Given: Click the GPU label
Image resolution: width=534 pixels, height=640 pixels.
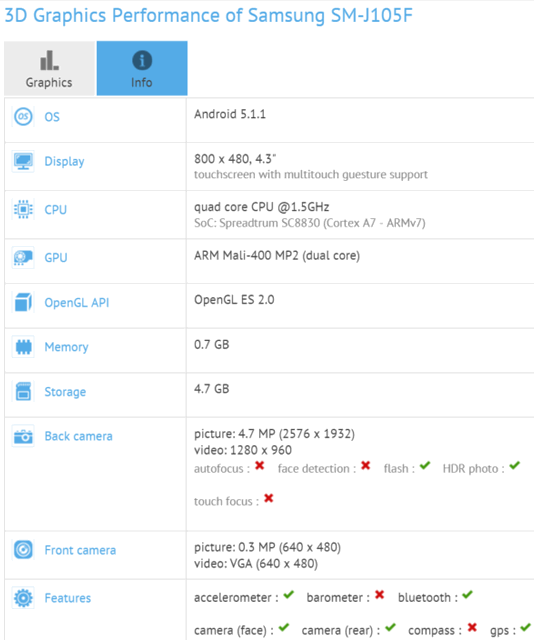Looking at the screenshot, I should tap(56, 258).
